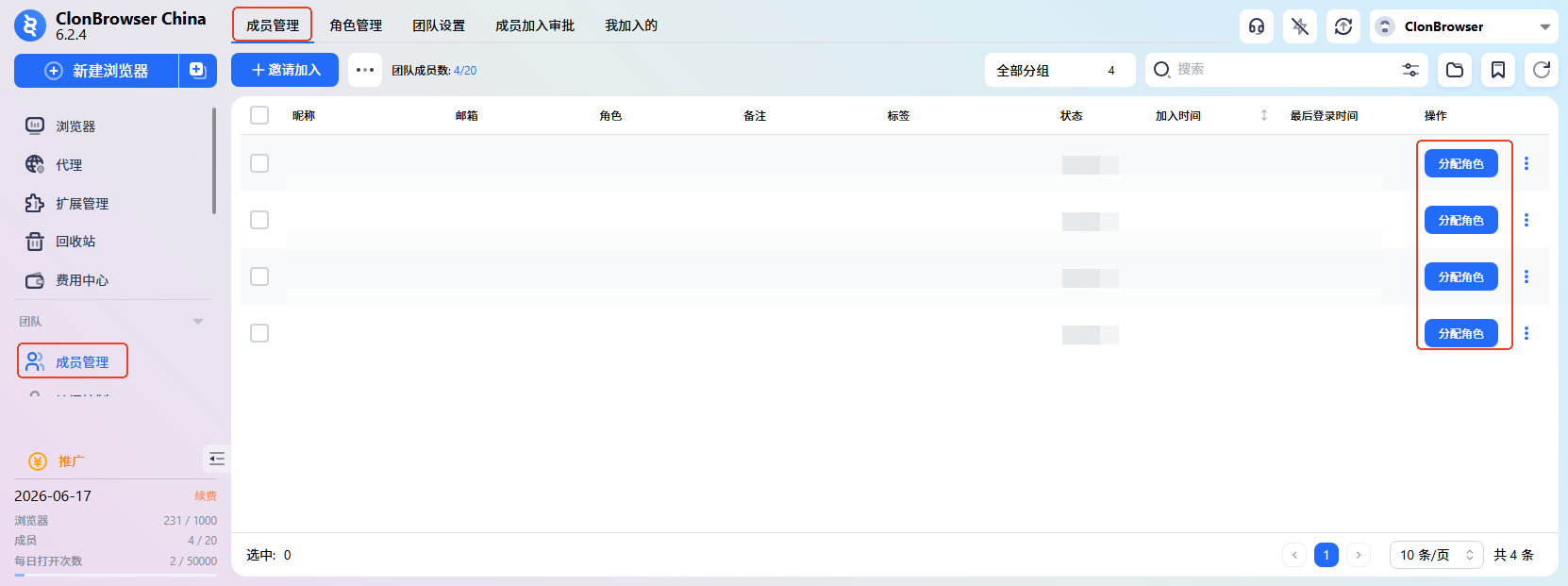Switch to the 角色管理 tab
Viewport: 1568px width, 586px height.
click(x=356, y=25)
